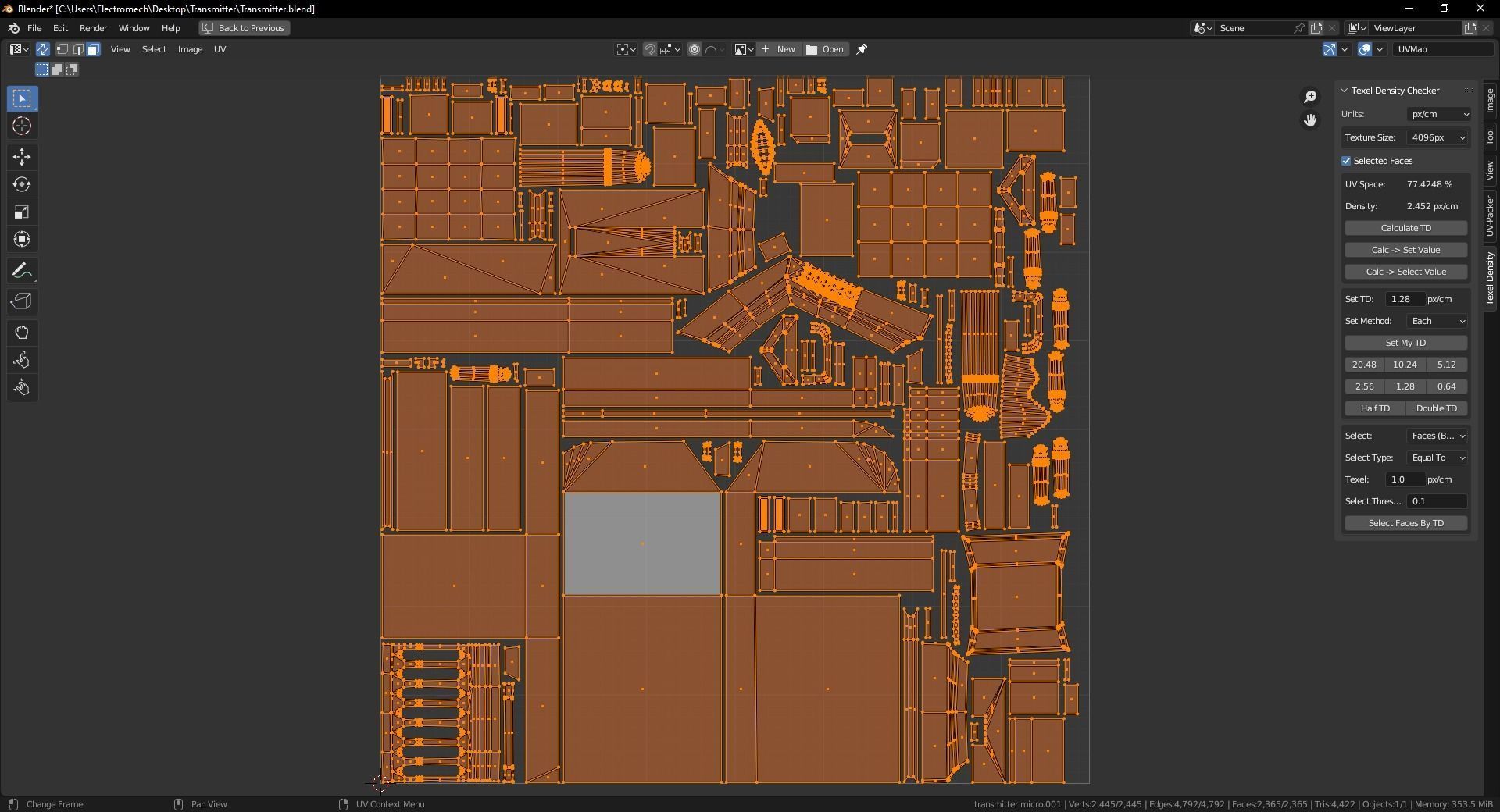Image resolution: width=1500 pixels, height=812 pixels.
Task: Click the Texel value 1.0 field
Action: (x=1404, y=479)
